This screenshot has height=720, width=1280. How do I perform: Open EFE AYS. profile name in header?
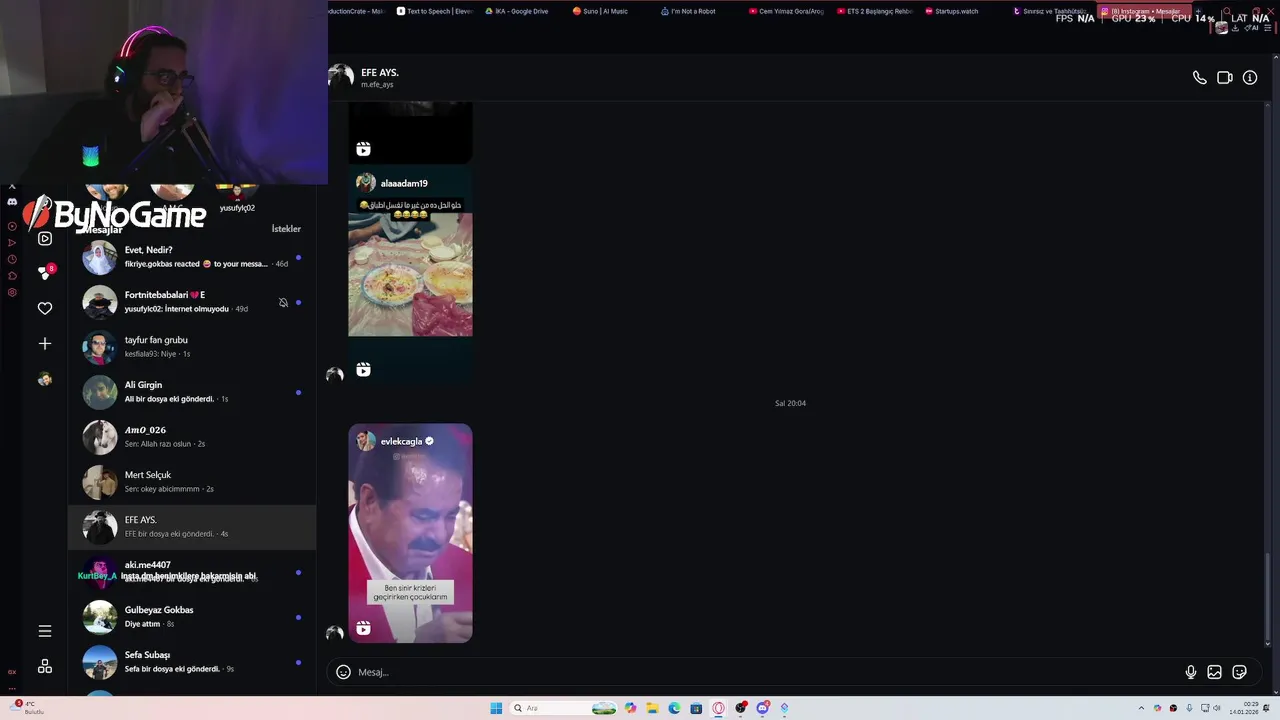tap(380, 73)
